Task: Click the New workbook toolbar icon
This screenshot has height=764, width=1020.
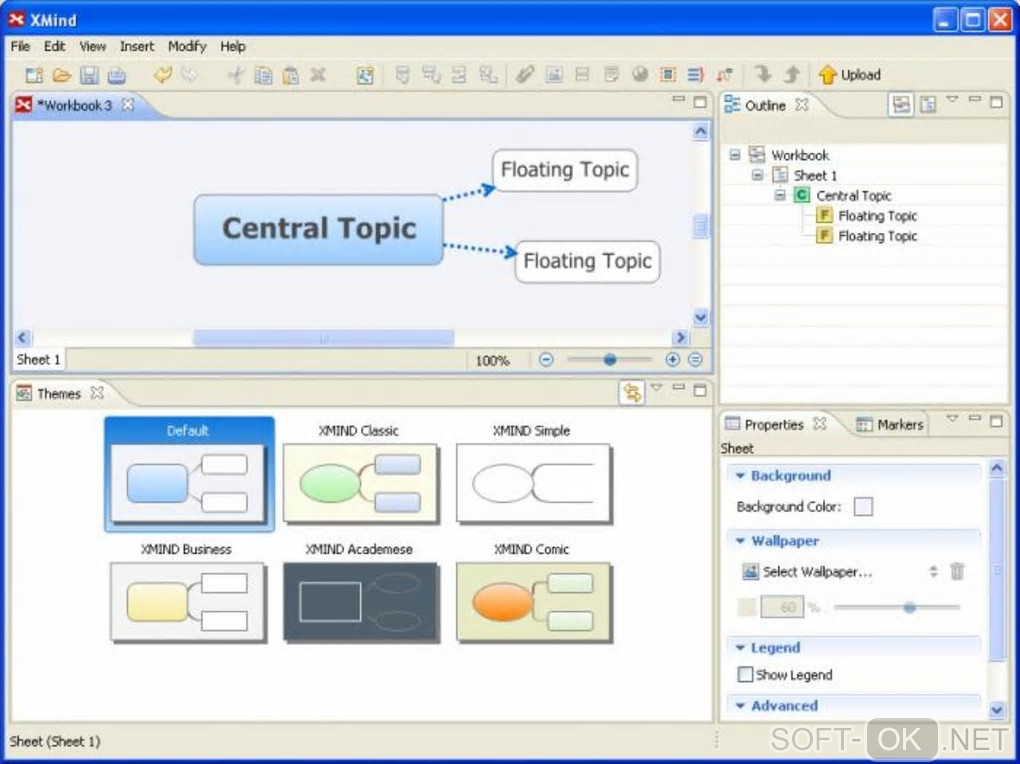Action: coord(34,75)
